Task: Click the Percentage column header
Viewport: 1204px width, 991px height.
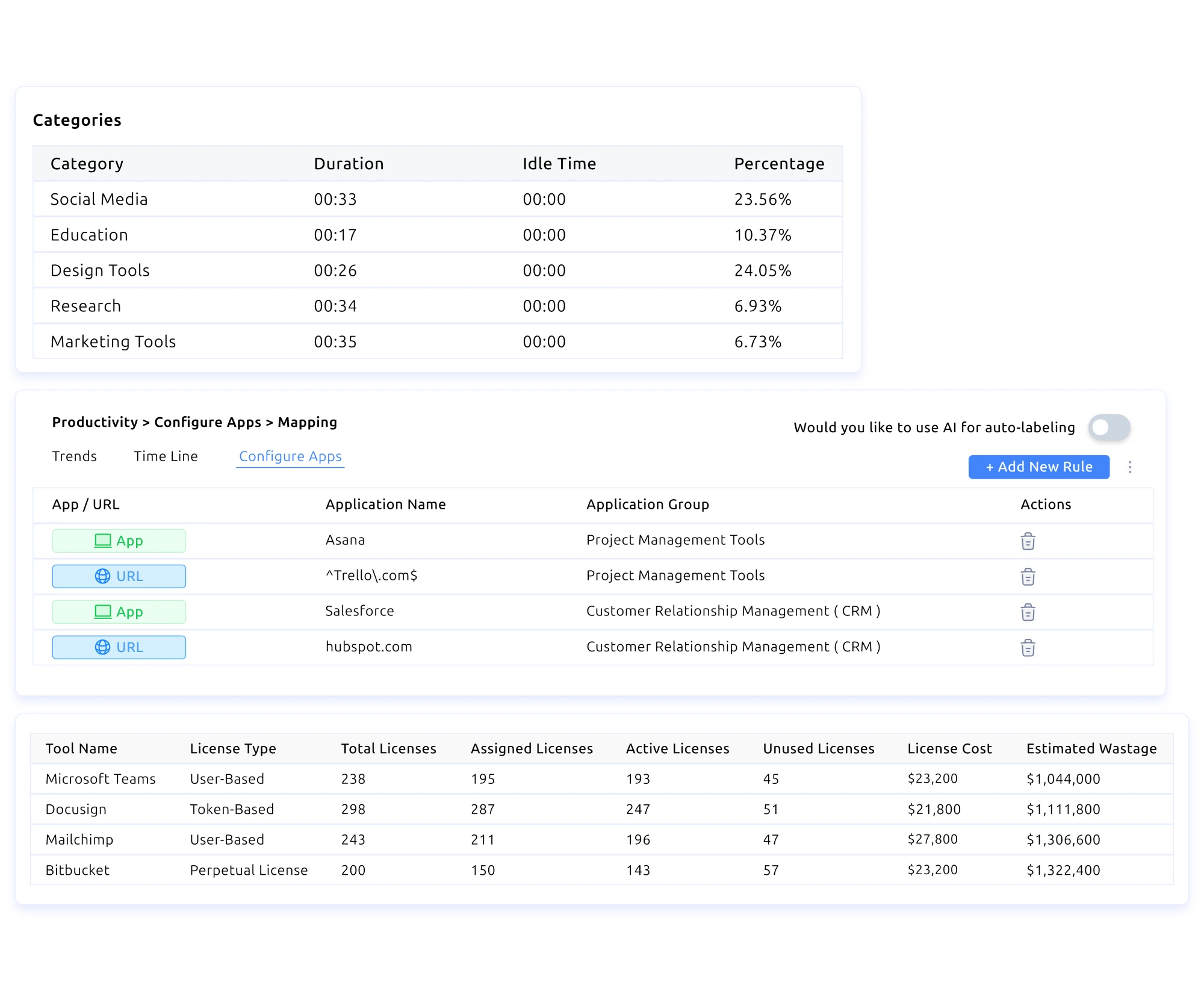Action: (x=779, y=164)
